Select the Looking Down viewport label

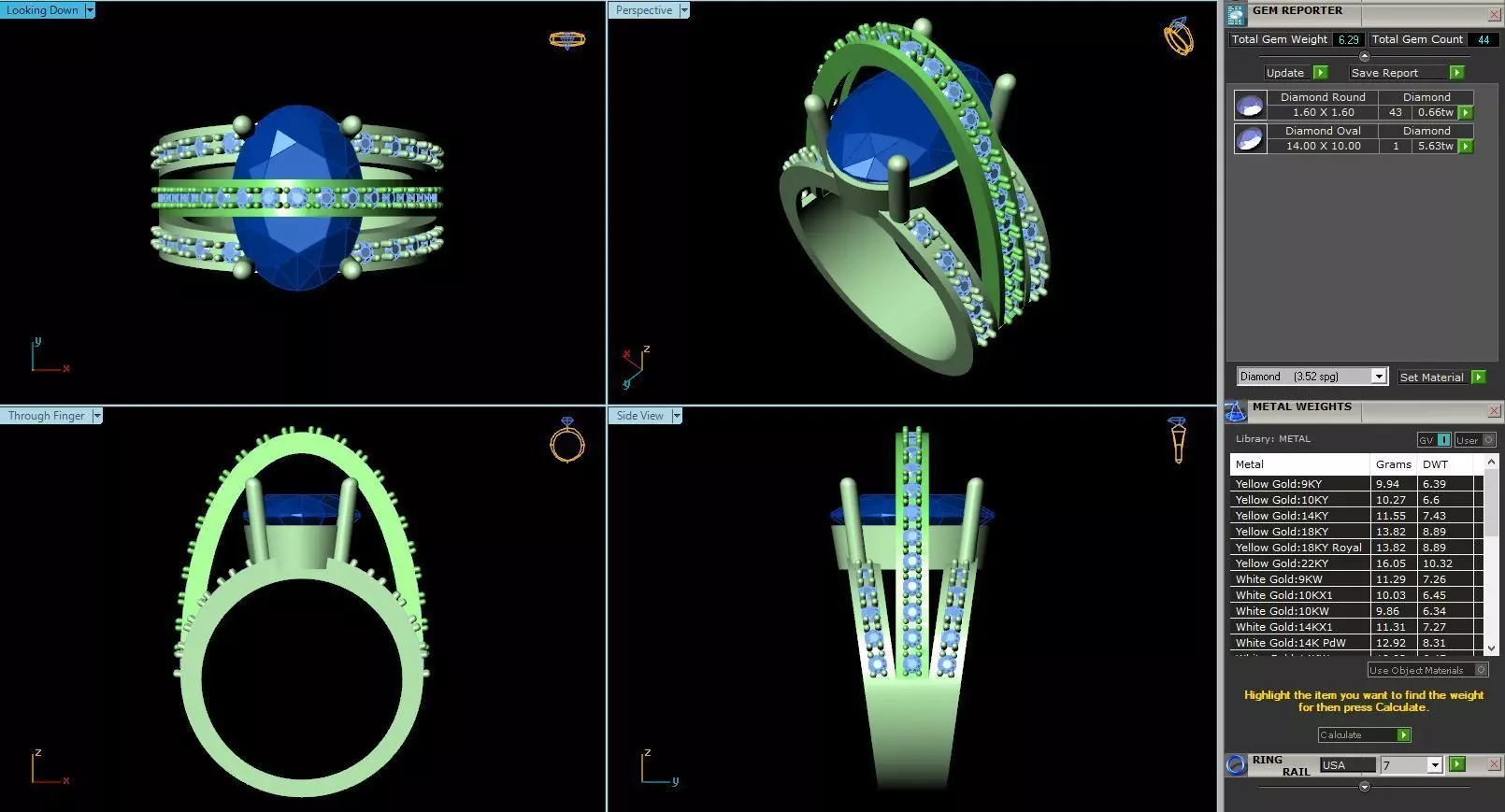(42, 10)
